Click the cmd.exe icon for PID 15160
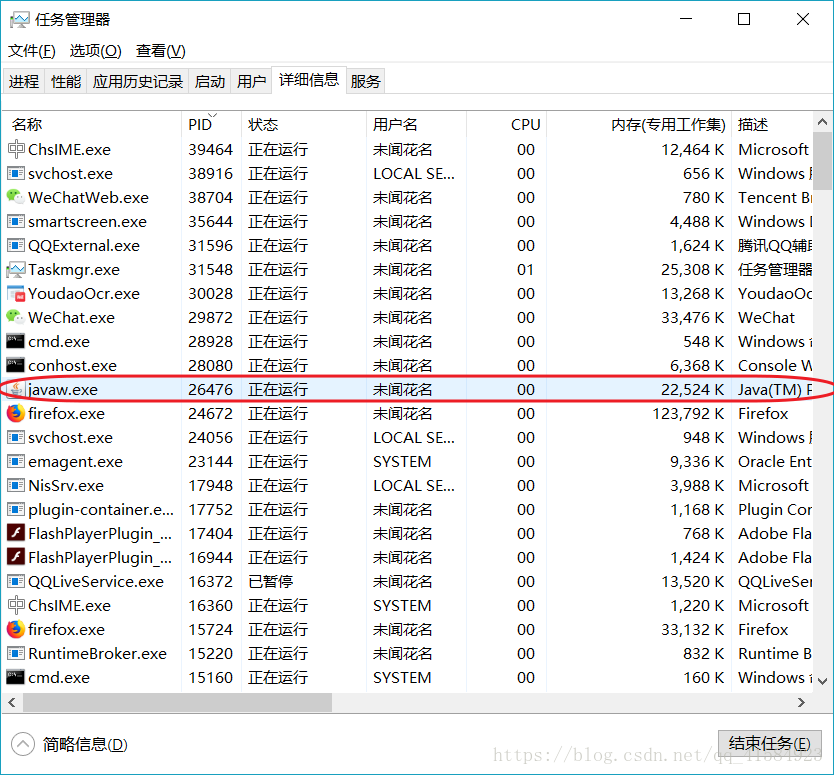 [15, 677]
